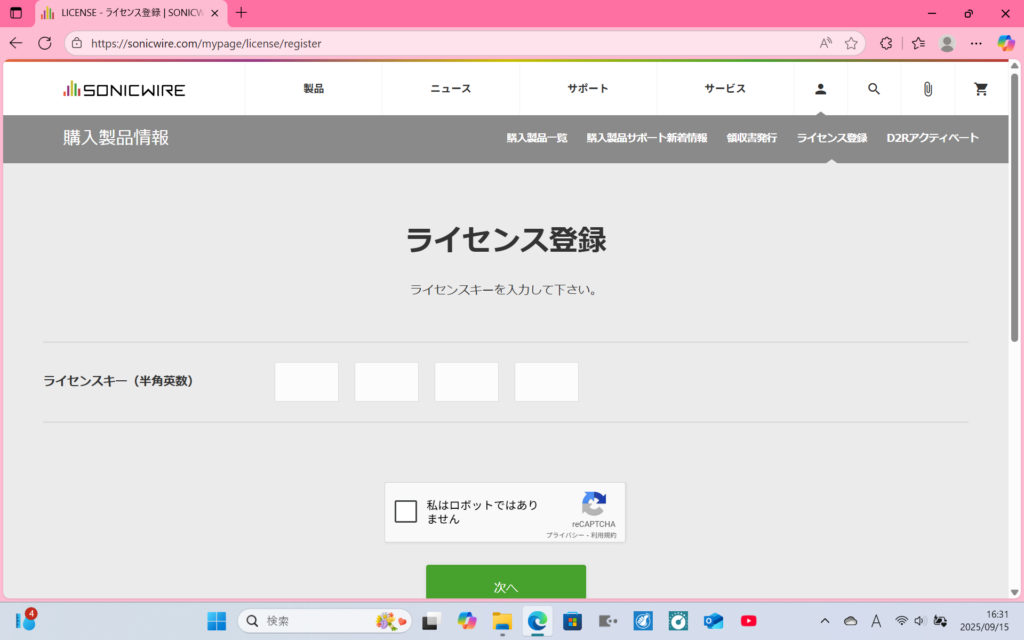Screen dimensions: 1024x640
Task: Refresh the page with reload button
Action: 45,43
